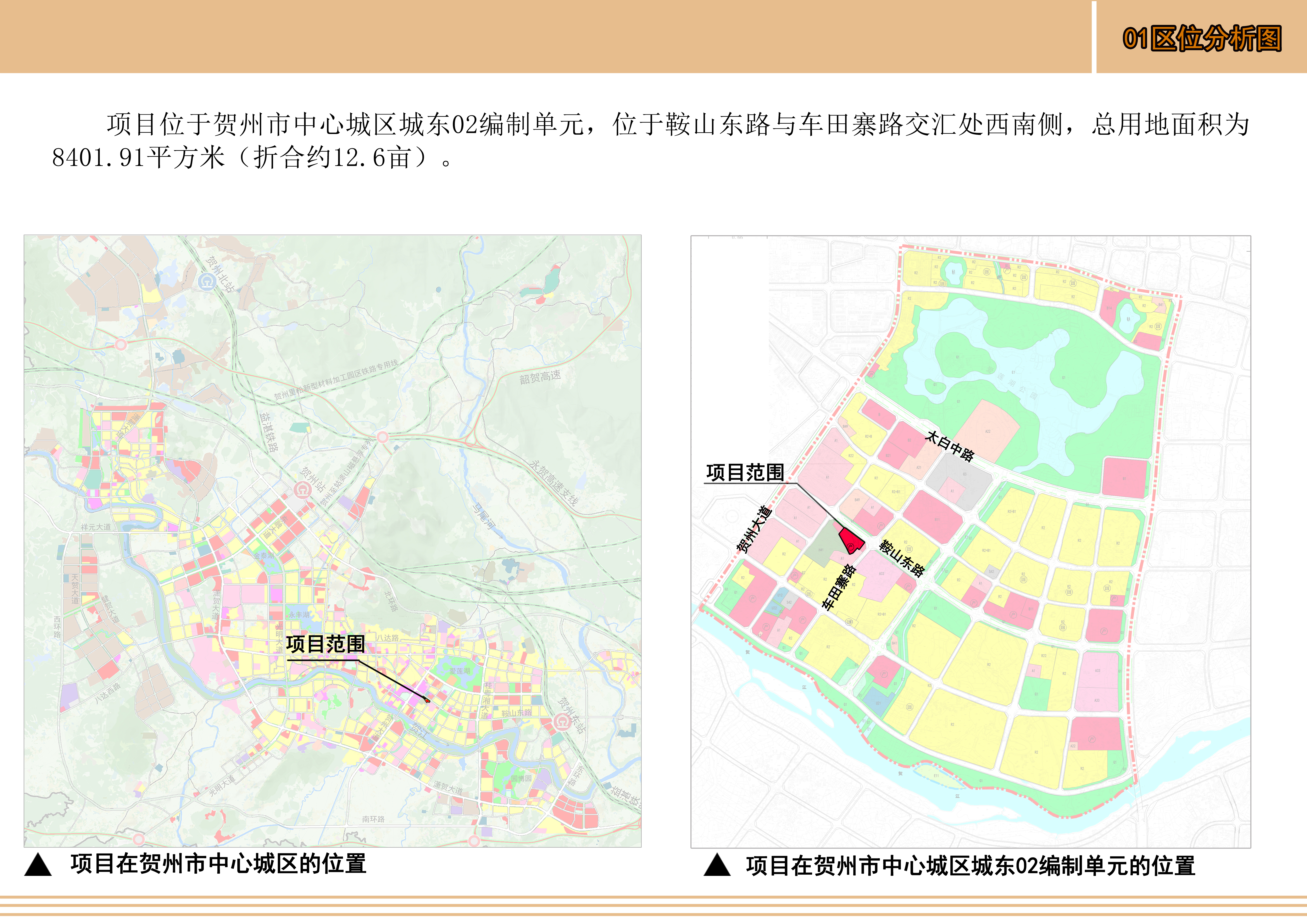This screenshot has height=924, width=1307.
Task: Click the '车田寨路' road label
Action: point(839,587)
